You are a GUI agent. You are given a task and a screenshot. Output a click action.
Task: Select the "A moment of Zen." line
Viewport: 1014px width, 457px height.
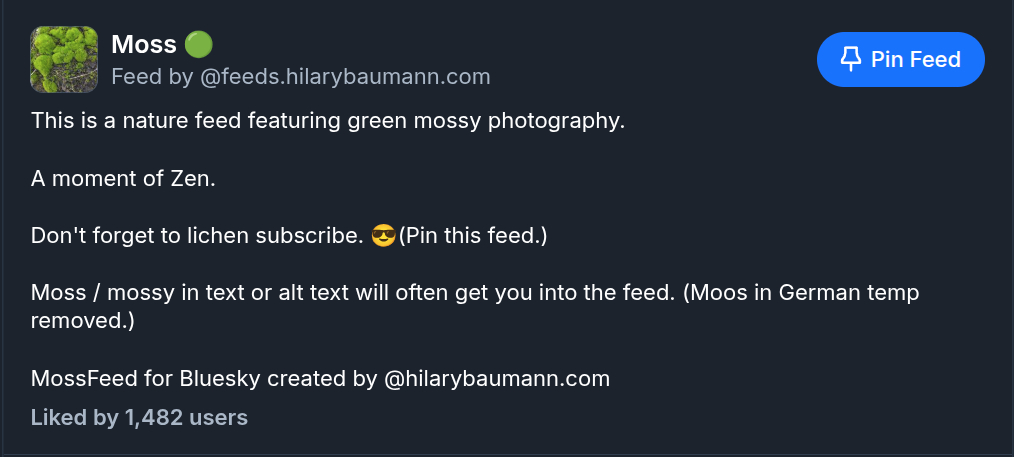[123, 179]
